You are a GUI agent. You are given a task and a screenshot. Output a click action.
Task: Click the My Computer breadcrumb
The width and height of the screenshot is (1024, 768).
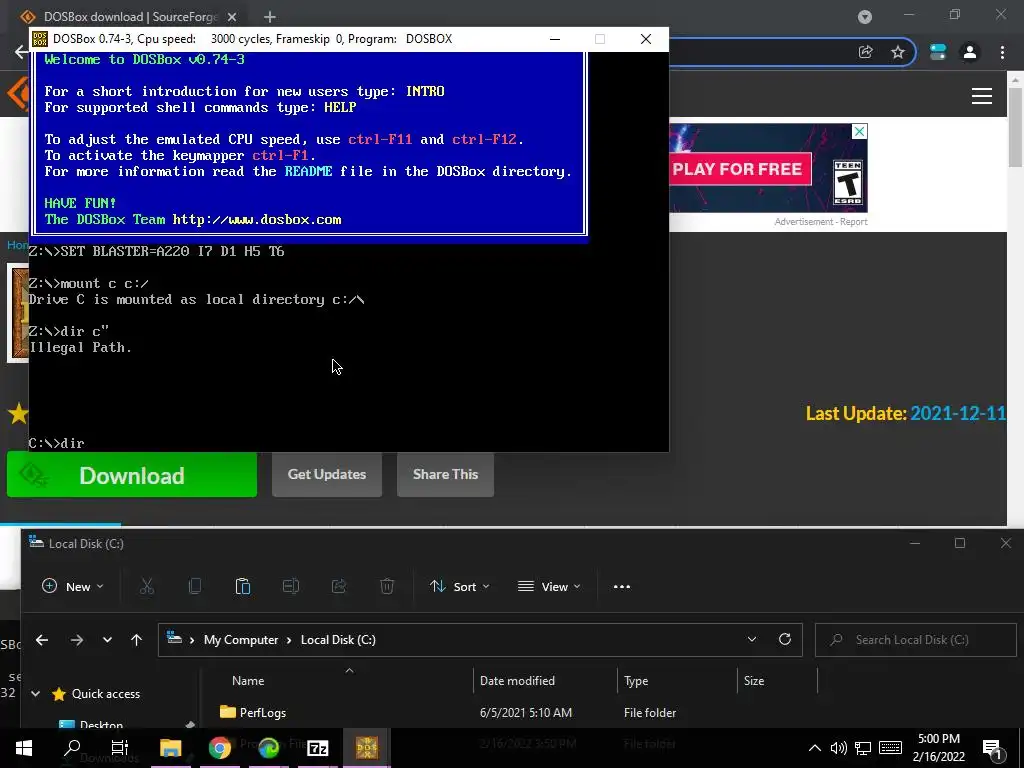(x=241, y=640)
